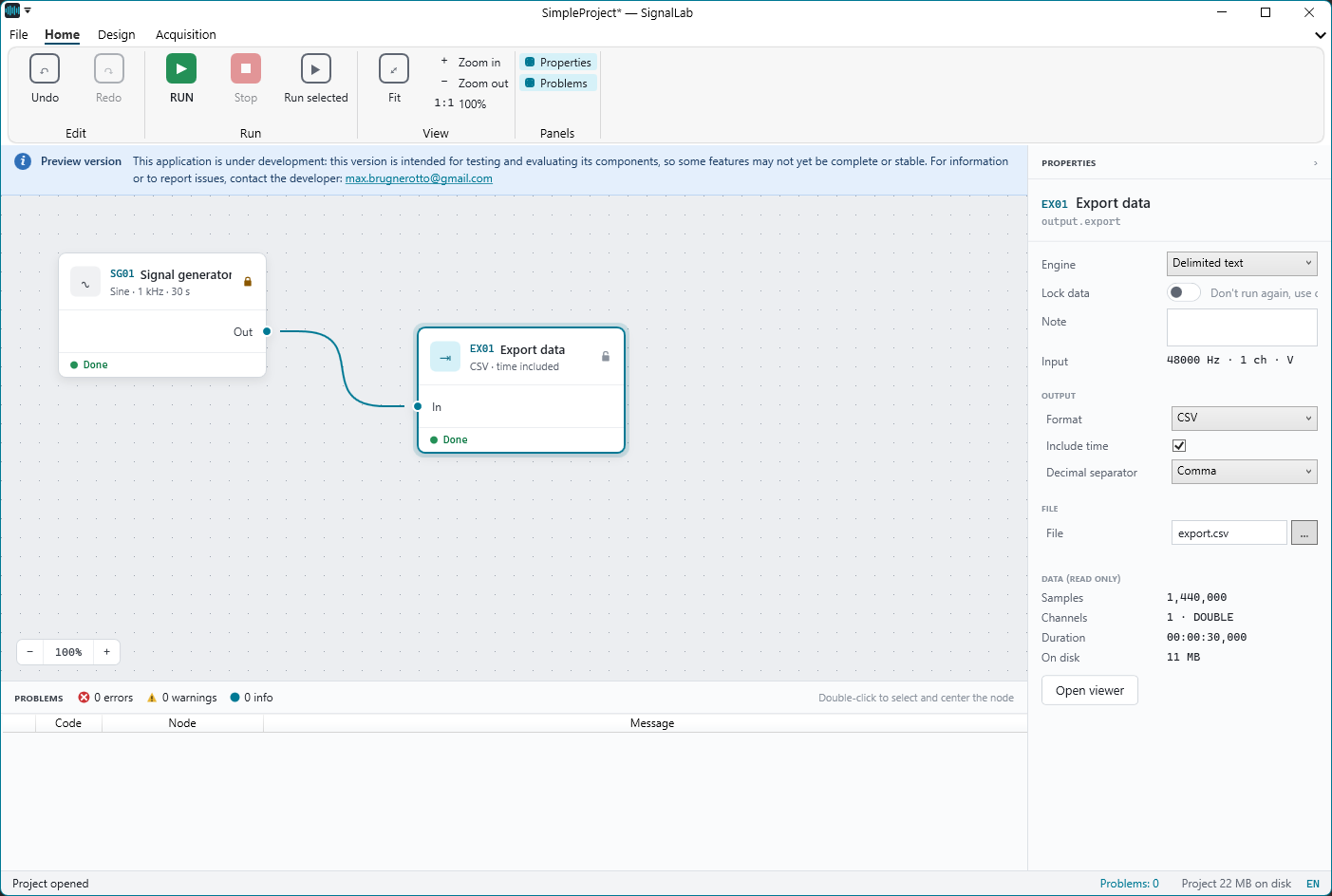The height and width of the screenshot is (896, 1332).
Task: Click the Redo icon in the ribbon
Action: coord(109,69)
